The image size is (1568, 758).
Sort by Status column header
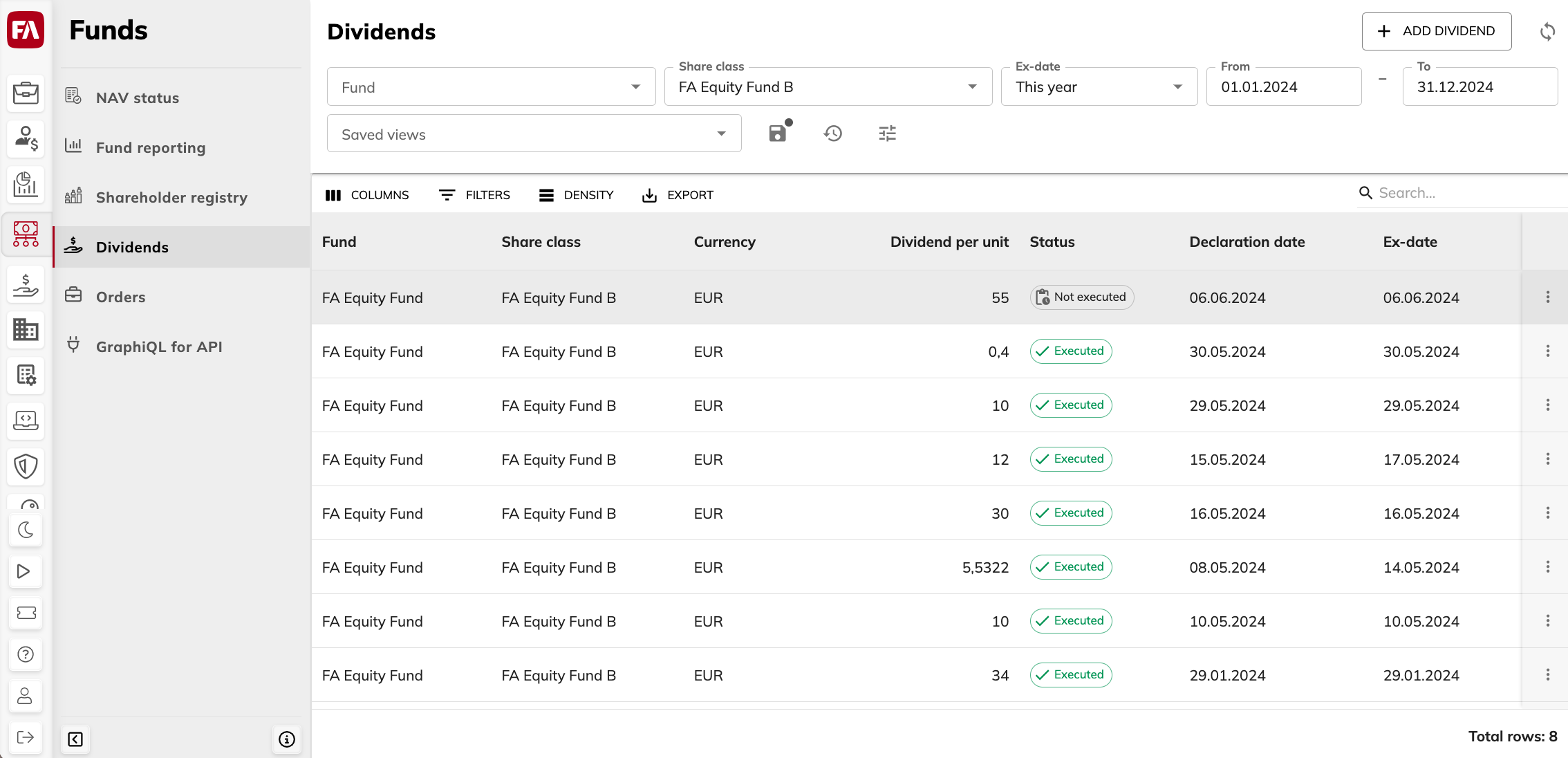[x=1052, y=242]
